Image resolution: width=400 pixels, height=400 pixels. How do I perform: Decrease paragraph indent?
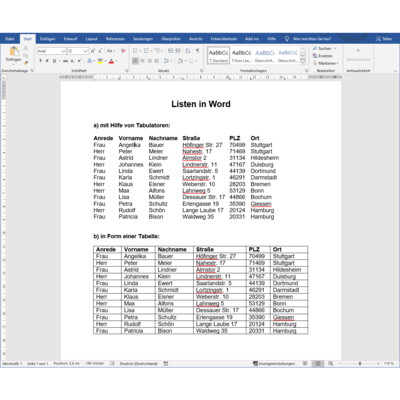pyautogui.click(x=170, y=51)
